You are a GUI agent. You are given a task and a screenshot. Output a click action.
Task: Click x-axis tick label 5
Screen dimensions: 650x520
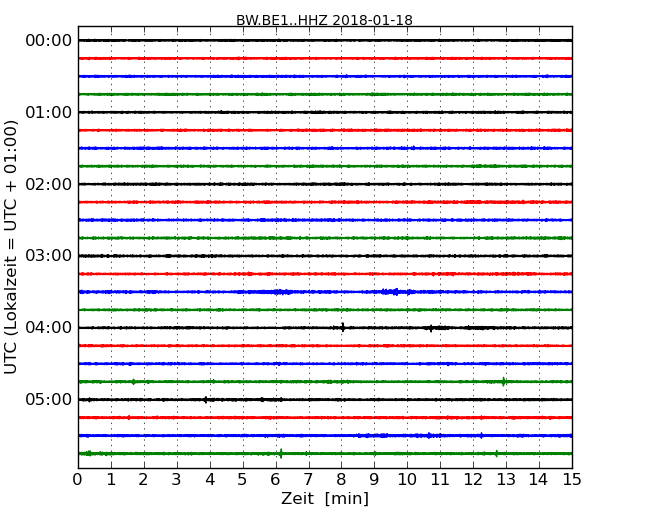point(243,480)
